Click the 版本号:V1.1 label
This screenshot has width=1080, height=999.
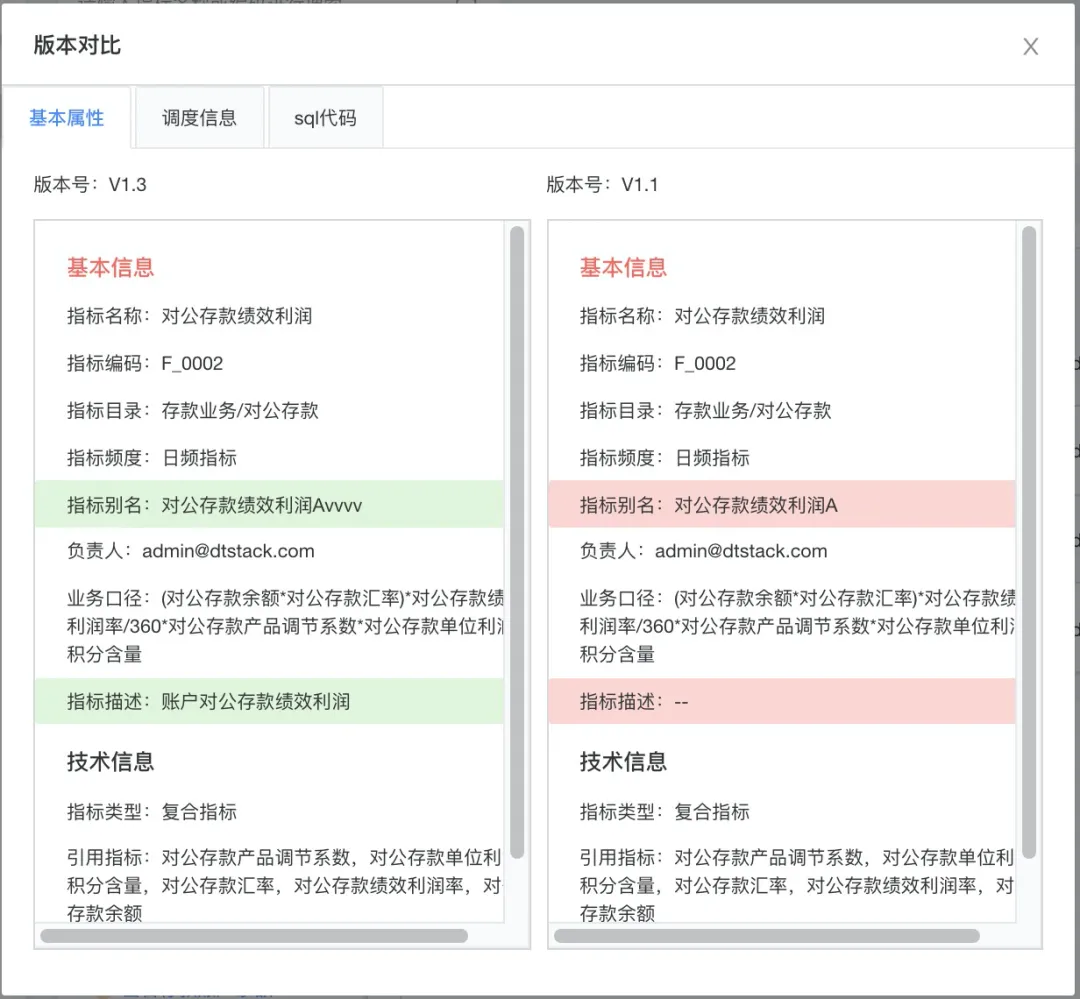point(602,184)
